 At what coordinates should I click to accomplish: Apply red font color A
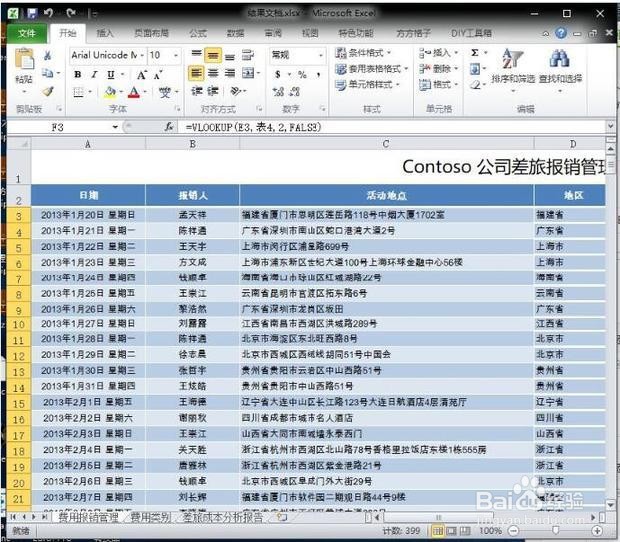134,92
